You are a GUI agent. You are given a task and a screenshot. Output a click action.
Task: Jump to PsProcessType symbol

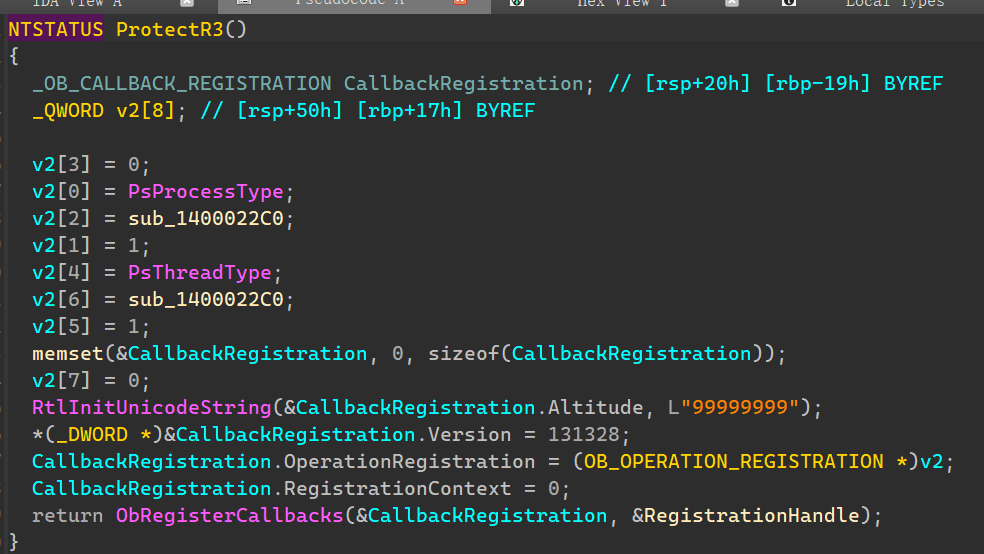click(205, 191)
